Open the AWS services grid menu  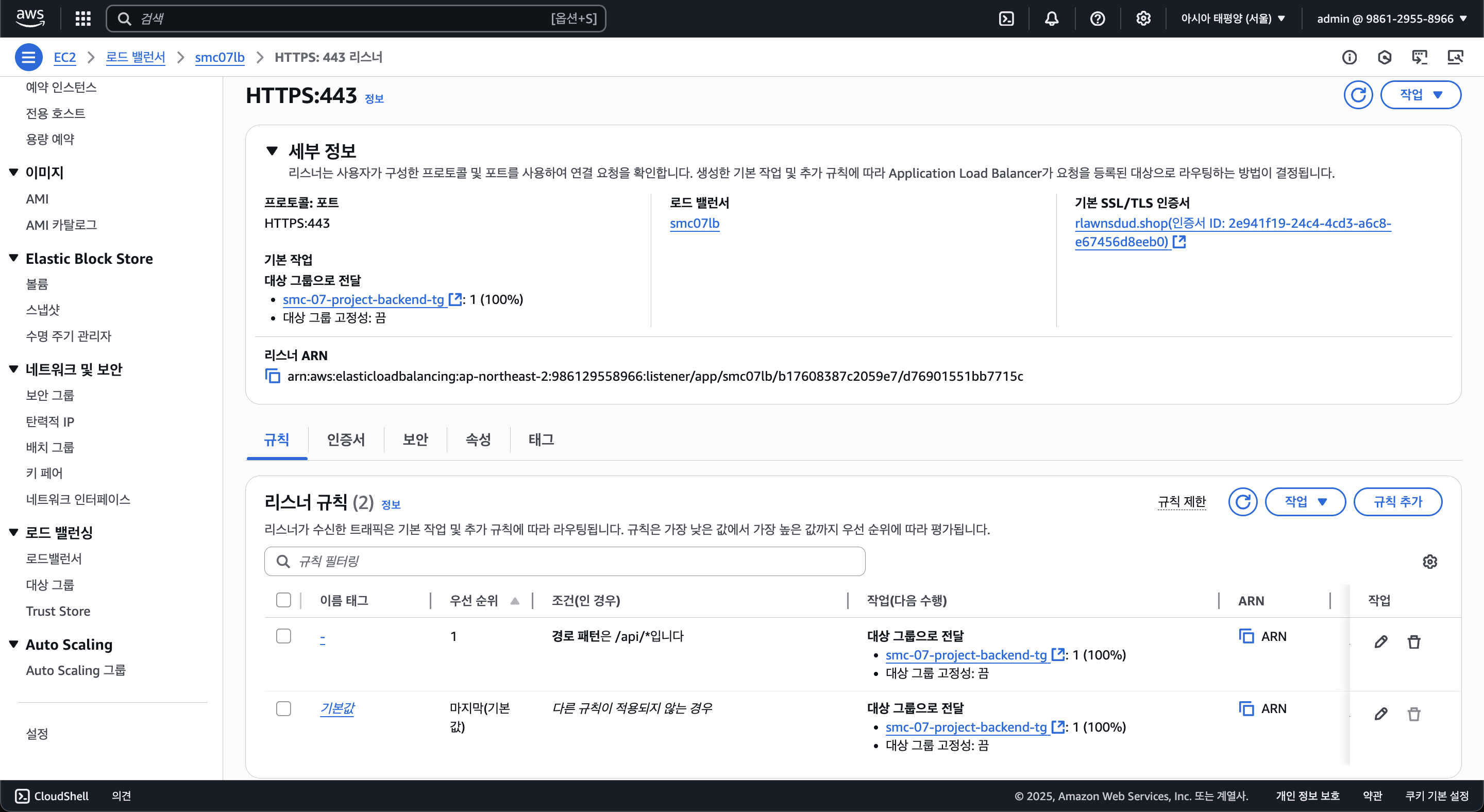click(83, 19)
